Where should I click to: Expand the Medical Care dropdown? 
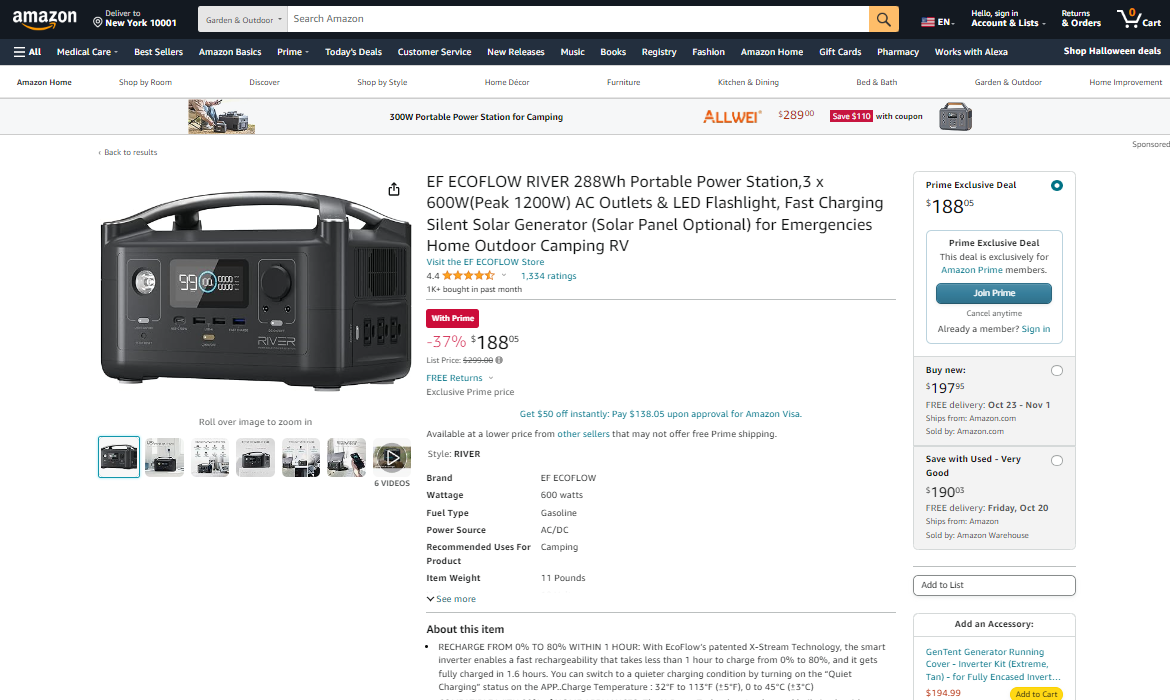[x=87, y=52]
